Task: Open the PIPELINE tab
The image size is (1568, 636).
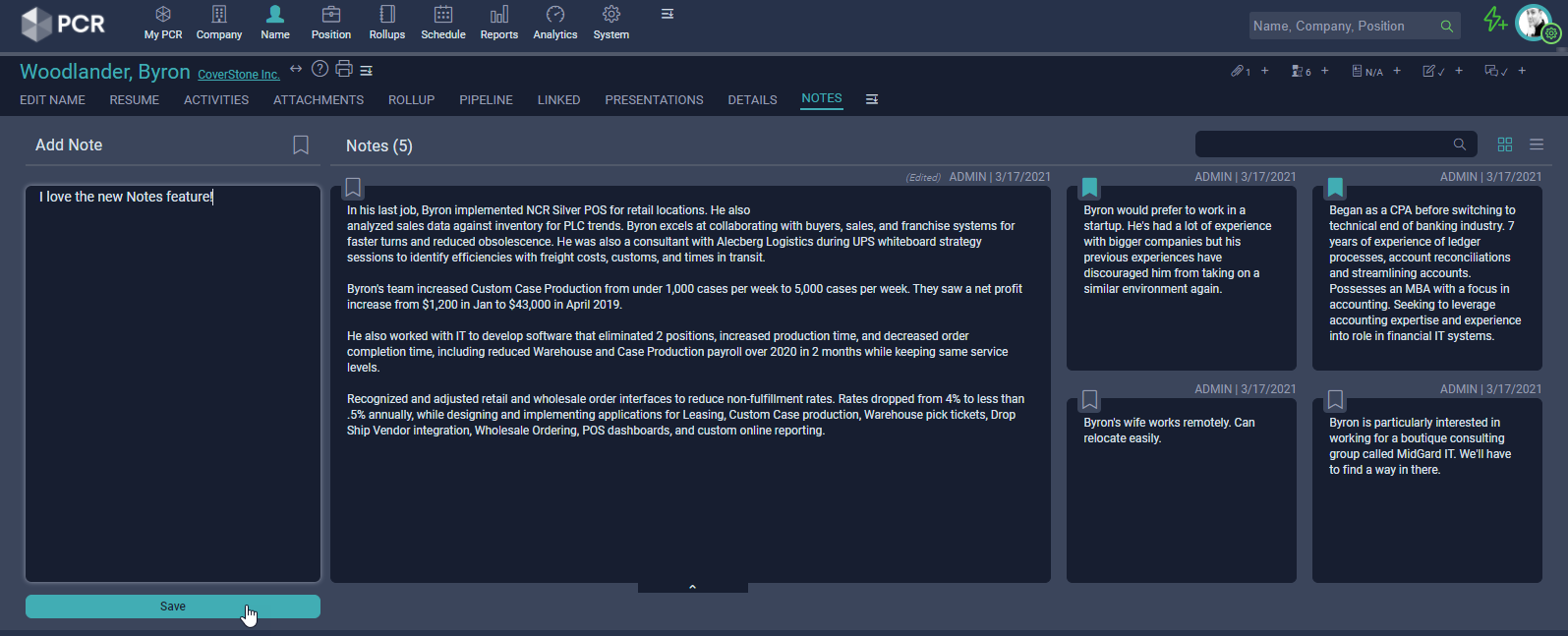Action: click(486, 100)
